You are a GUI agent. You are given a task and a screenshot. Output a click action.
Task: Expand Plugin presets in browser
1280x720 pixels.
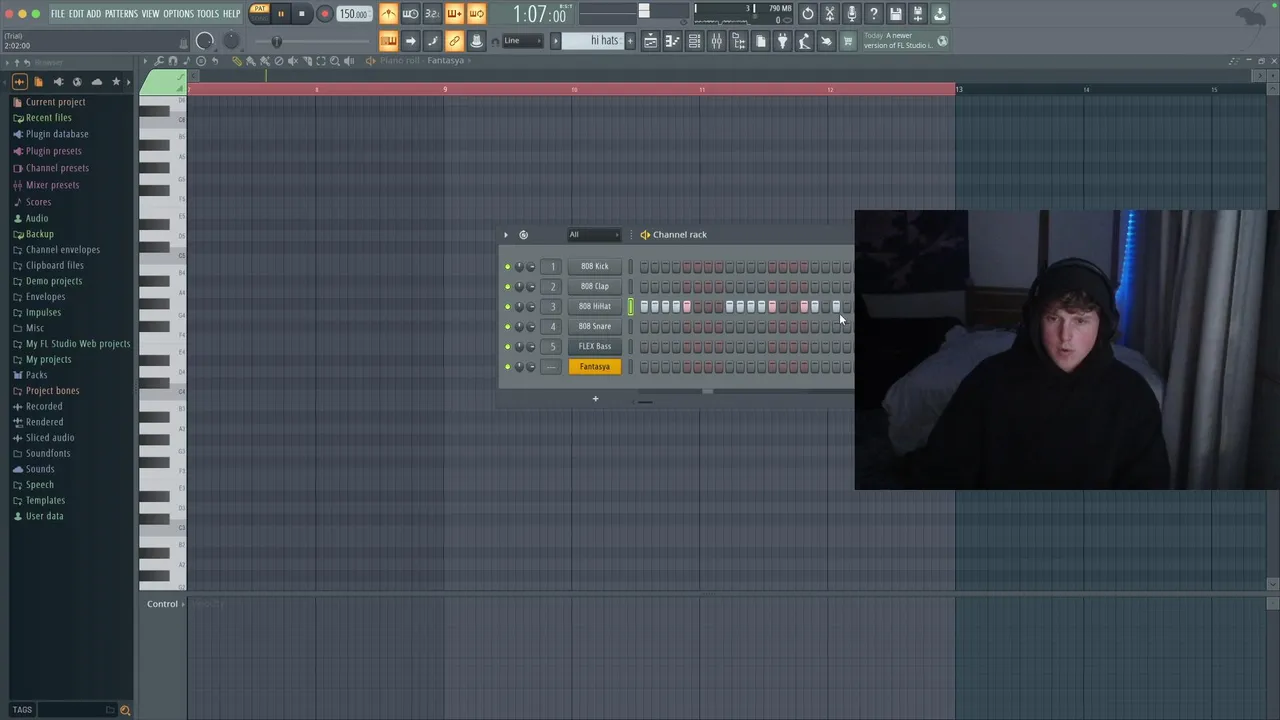coord(53,151)
